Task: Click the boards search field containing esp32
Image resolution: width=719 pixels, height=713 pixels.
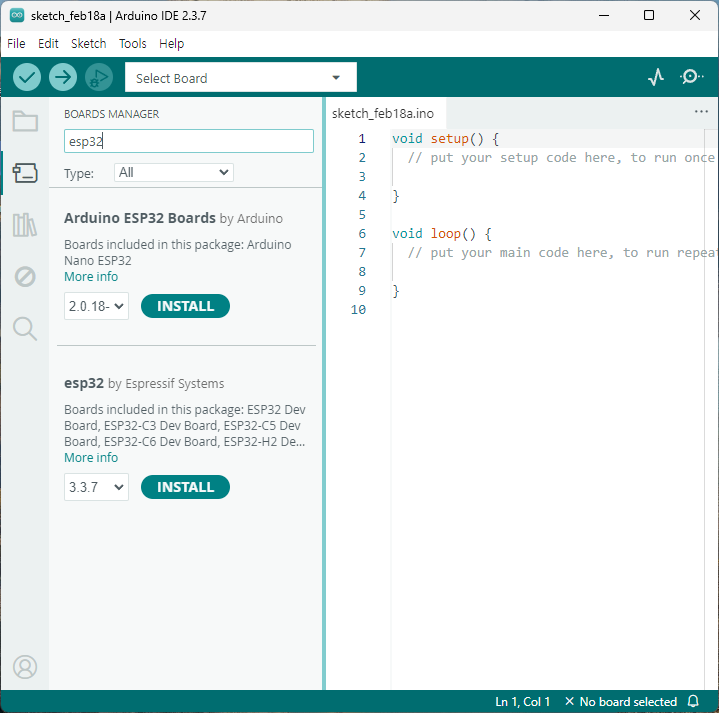Action: 189,141
